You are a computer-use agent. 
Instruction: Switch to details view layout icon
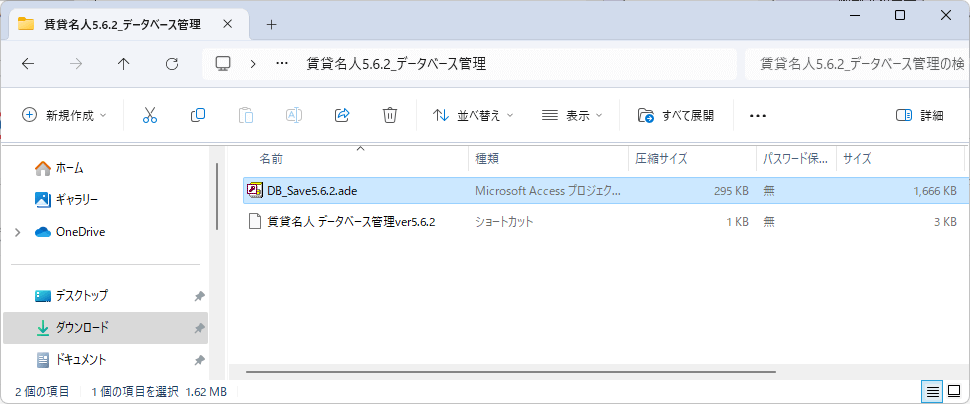[931, 391]
